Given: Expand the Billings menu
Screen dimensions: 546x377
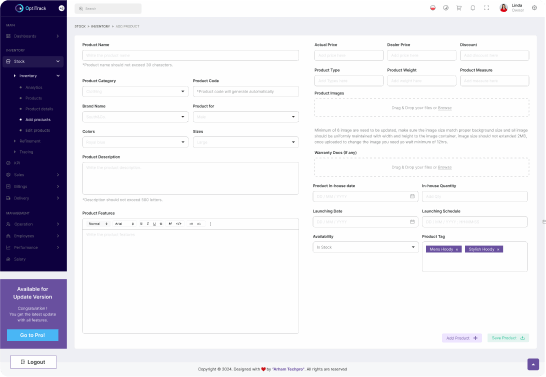Looking at the screenshot, I should click(x=33, y=187).
